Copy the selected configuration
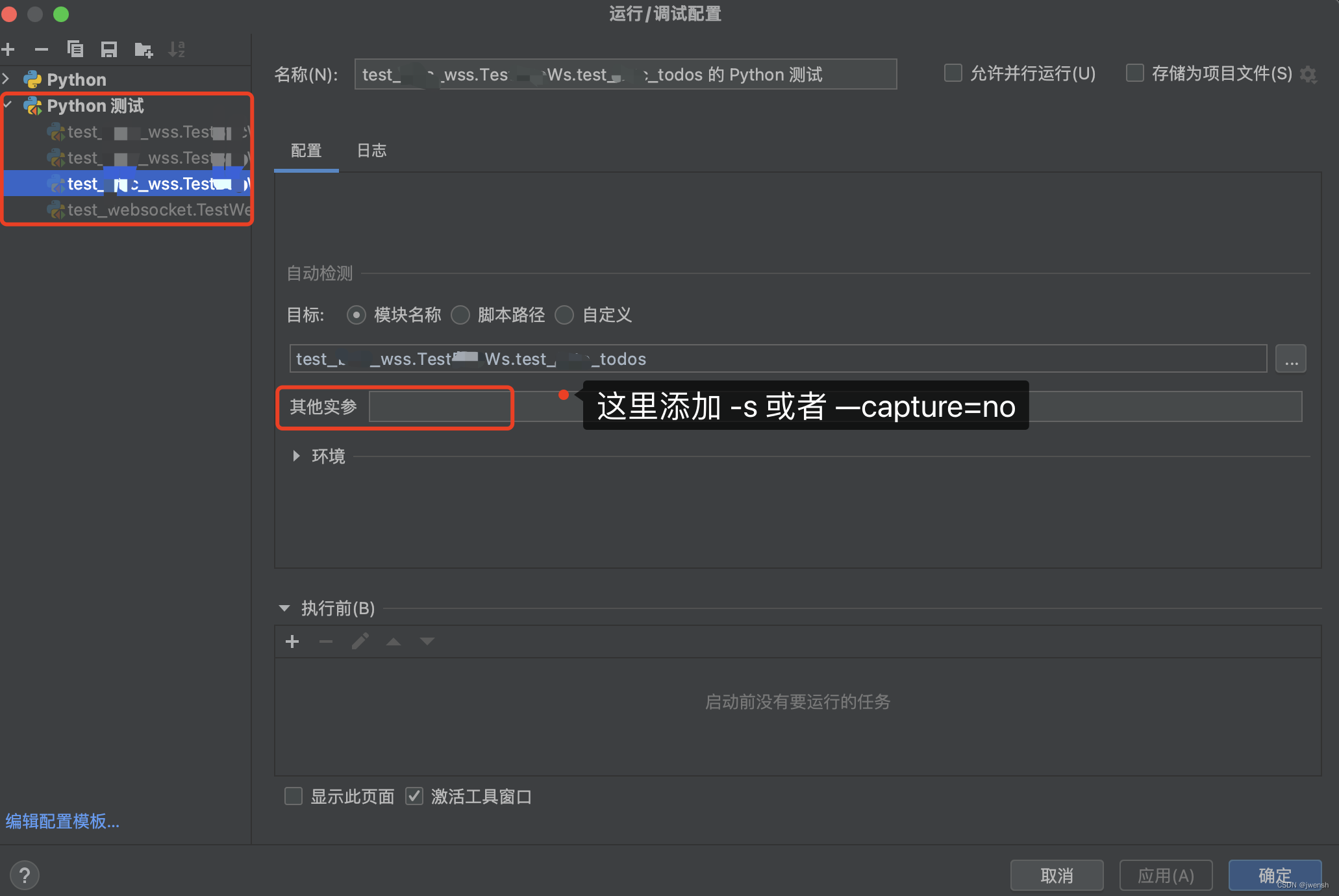This screenshot has height=896, width=1339. click(x=75, y=49)
